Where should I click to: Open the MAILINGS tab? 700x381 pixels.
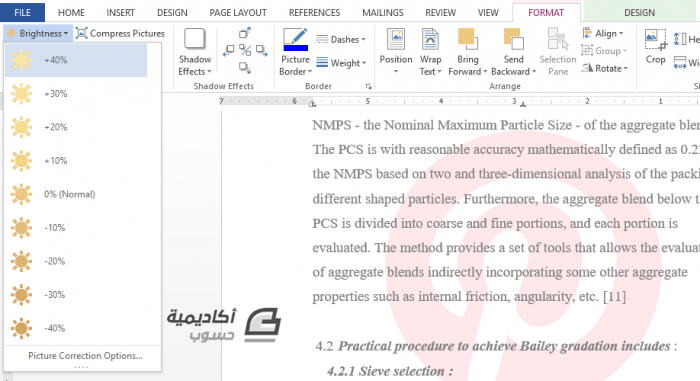pyautogui.click(x=383, y=13)
